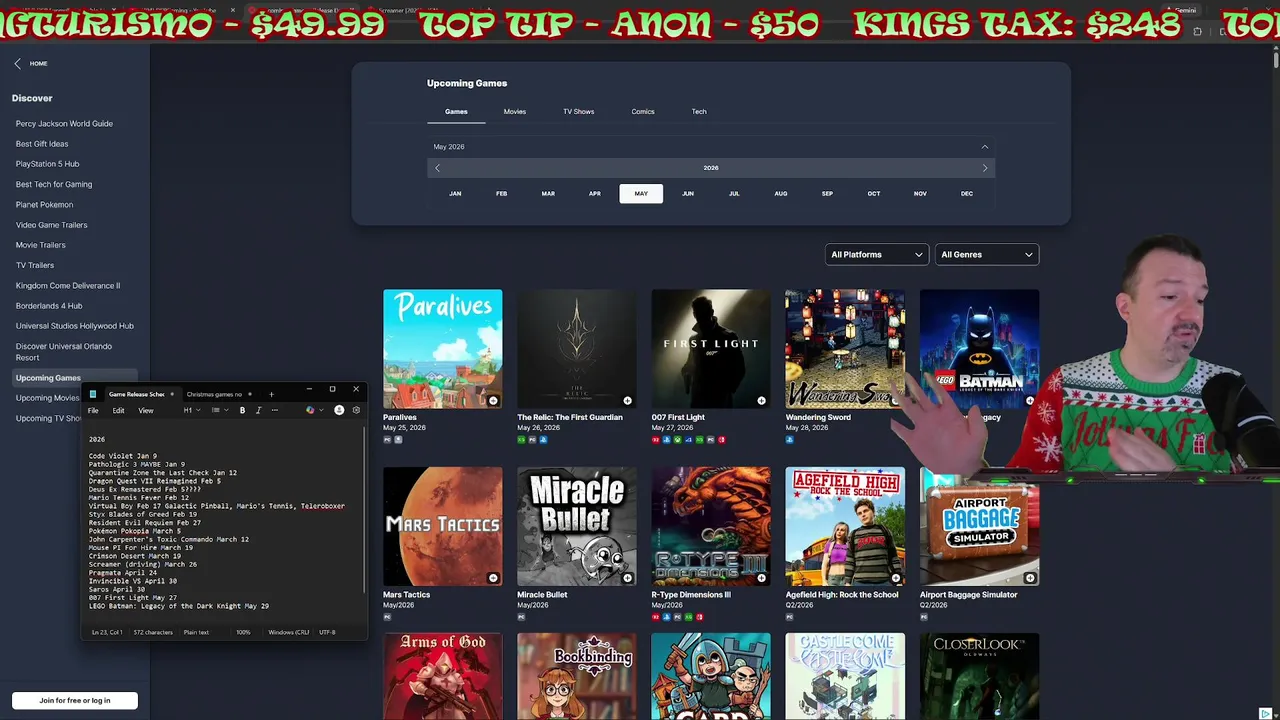The height and width of the screenshot is (720, 1280).
Task: Select AUG in the month picker
Action: [x=781, y=194]
